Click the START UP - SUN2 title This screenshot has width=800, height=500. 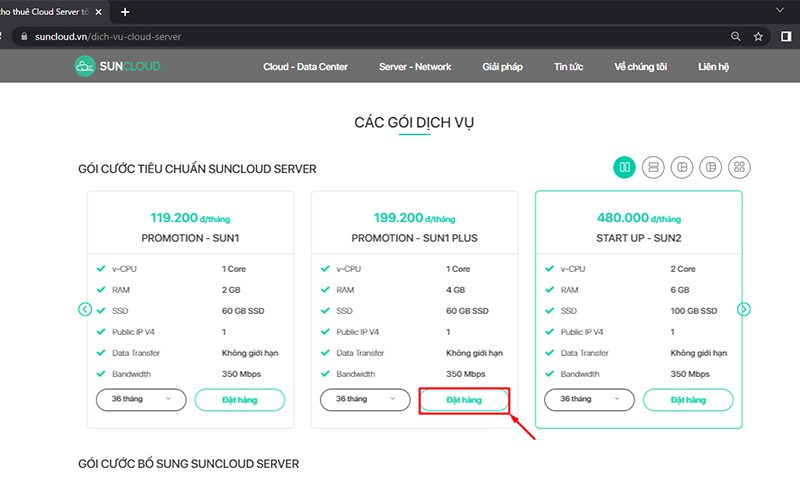(x=639, y=238)
